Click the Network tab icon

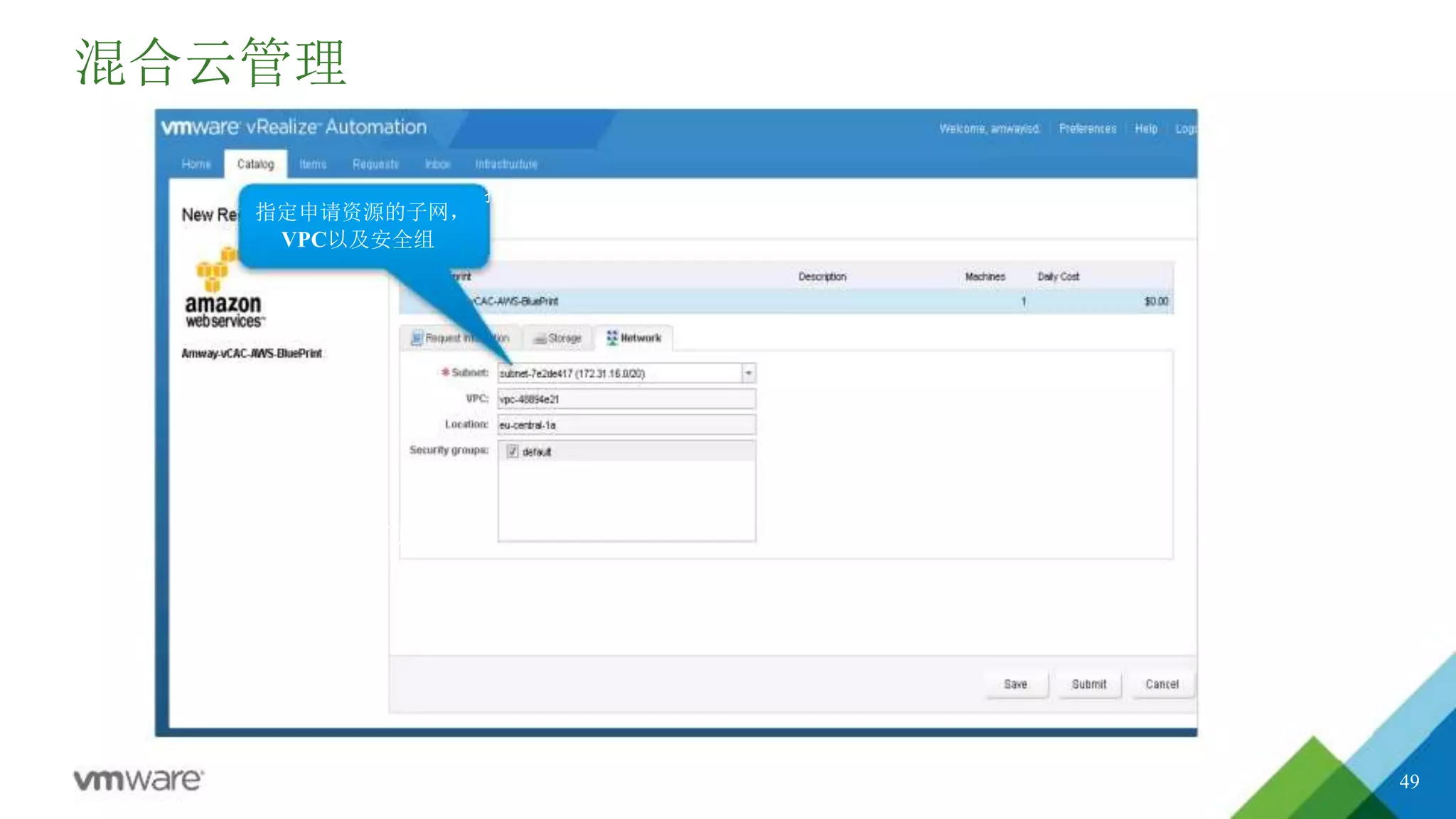(x=612, y=338)
